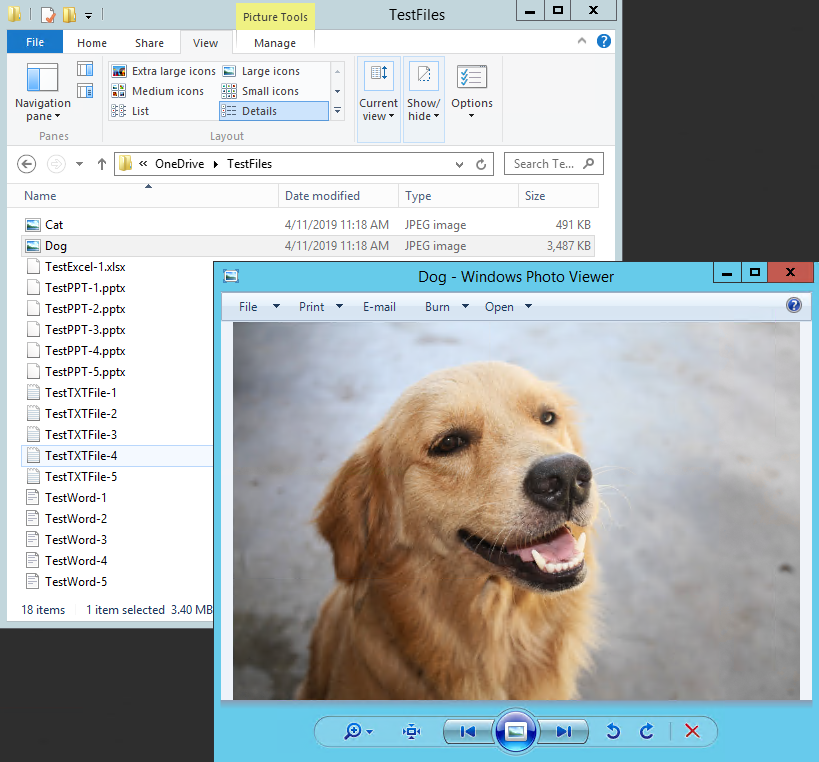Open the Share ribbon tab
The image size is (819, 762).
coord(150,43)
